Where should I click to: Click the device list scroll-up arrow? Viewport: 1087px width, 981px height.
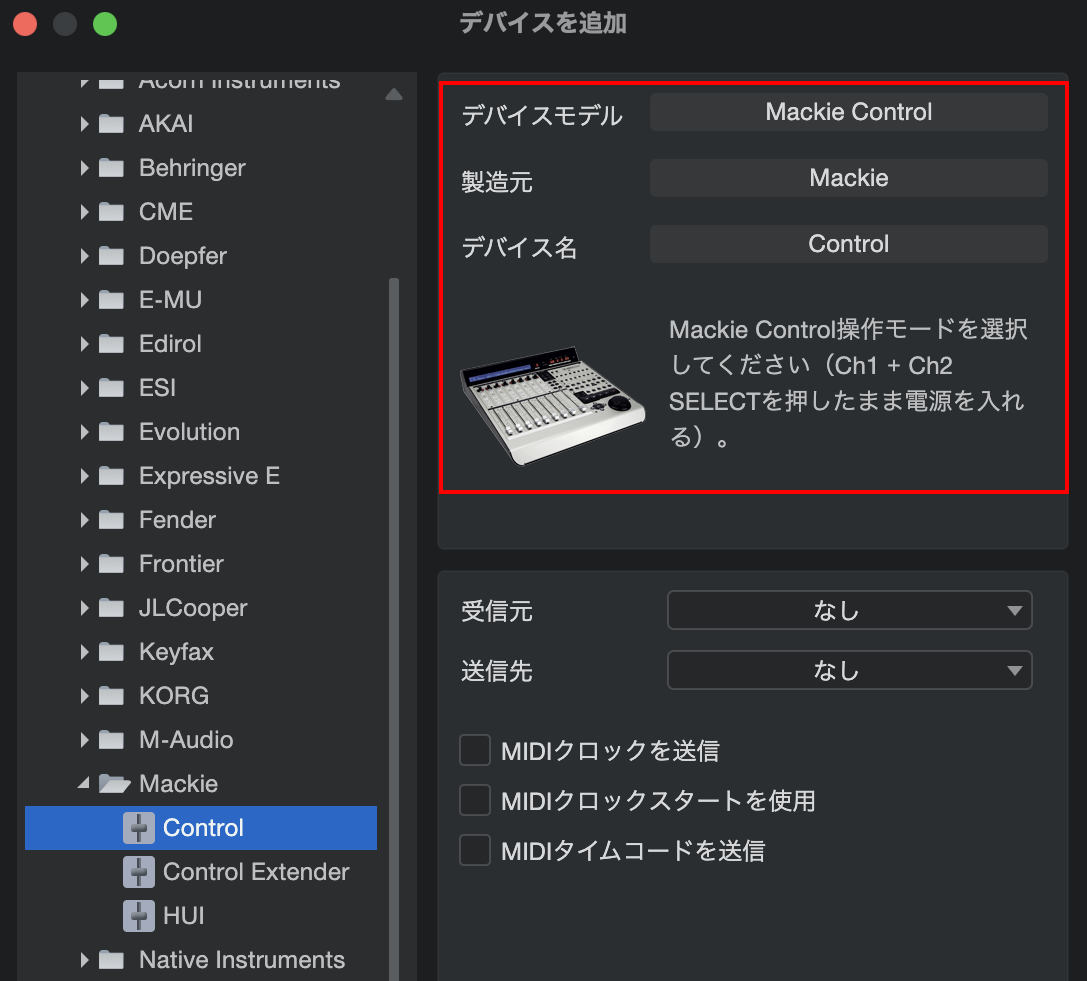[394, 94]
